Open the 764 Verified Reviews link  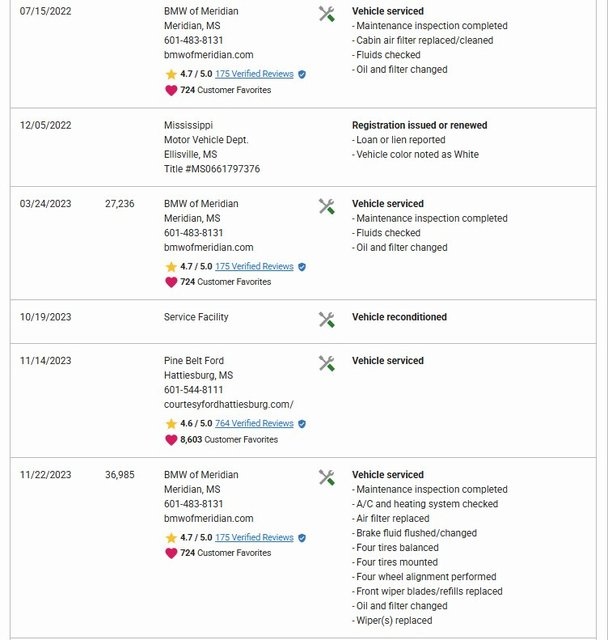pyautogui.click(x=254, y=424)
